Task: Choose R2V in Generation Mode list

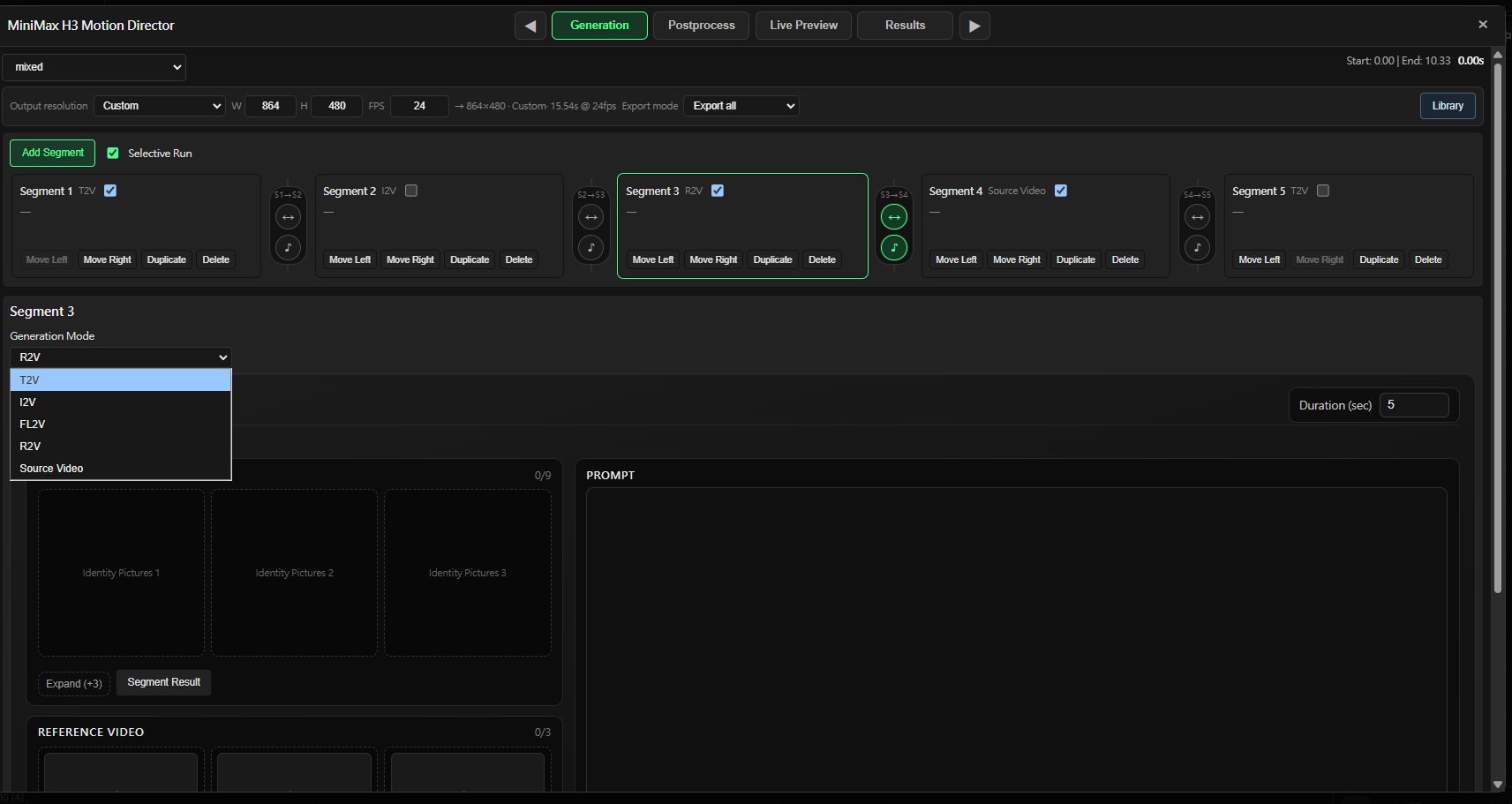Action: click(121, 447)
